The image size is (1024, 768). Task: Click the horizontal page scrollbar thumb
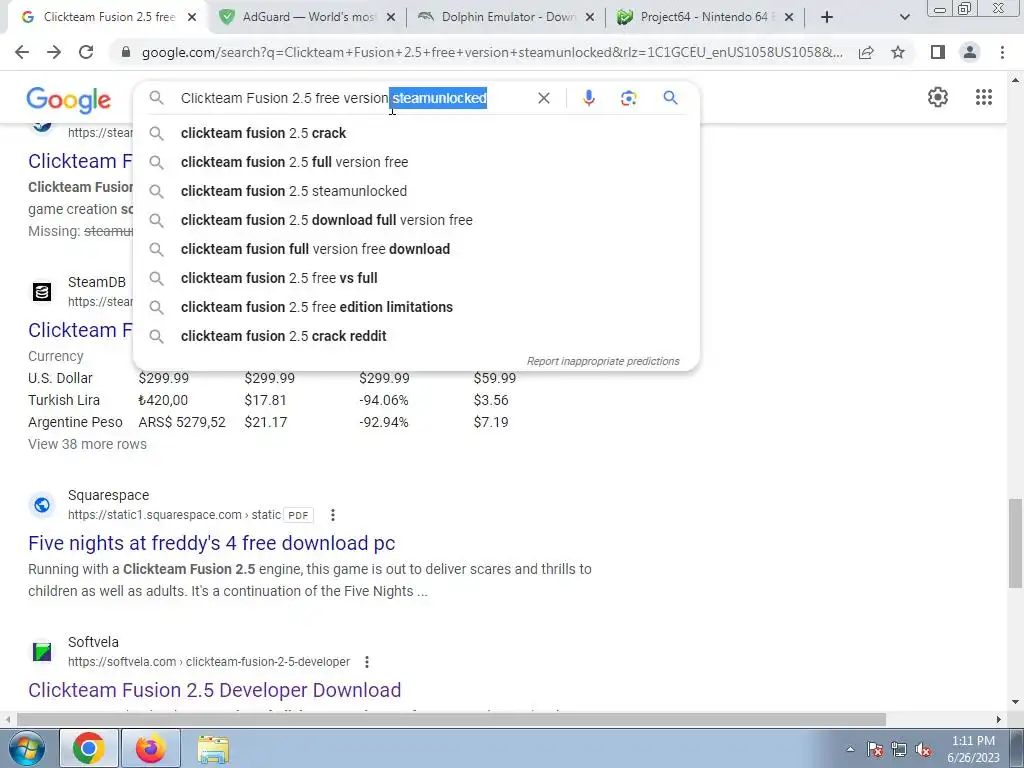[451, 720]
